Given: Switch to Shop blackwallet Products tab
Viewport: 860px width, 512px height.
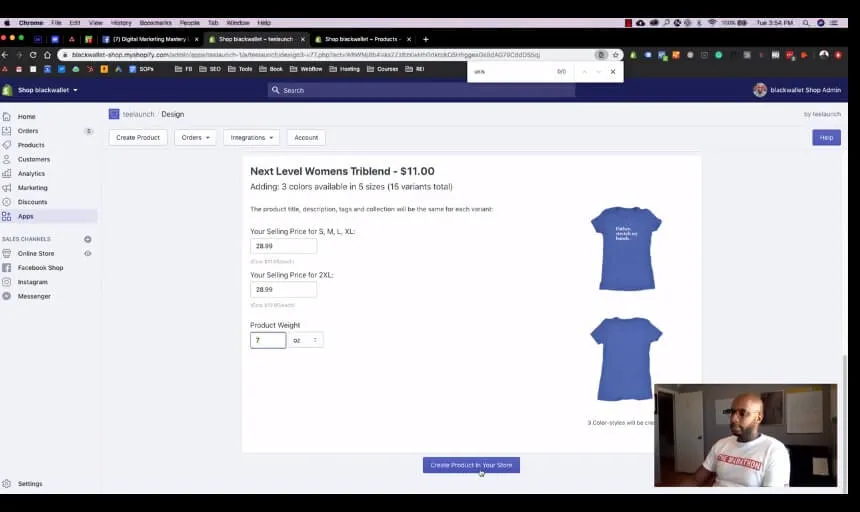Looking at the screenshot, I should (362, 39).
